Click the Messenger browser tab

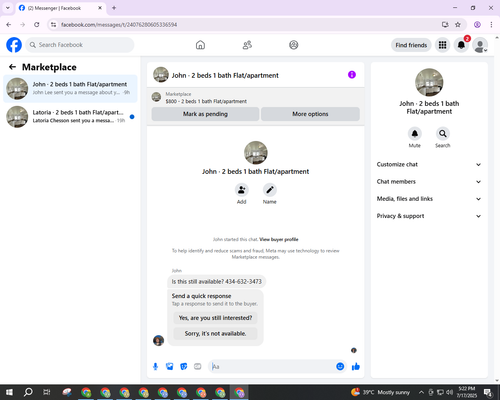(x=60, y=8)
